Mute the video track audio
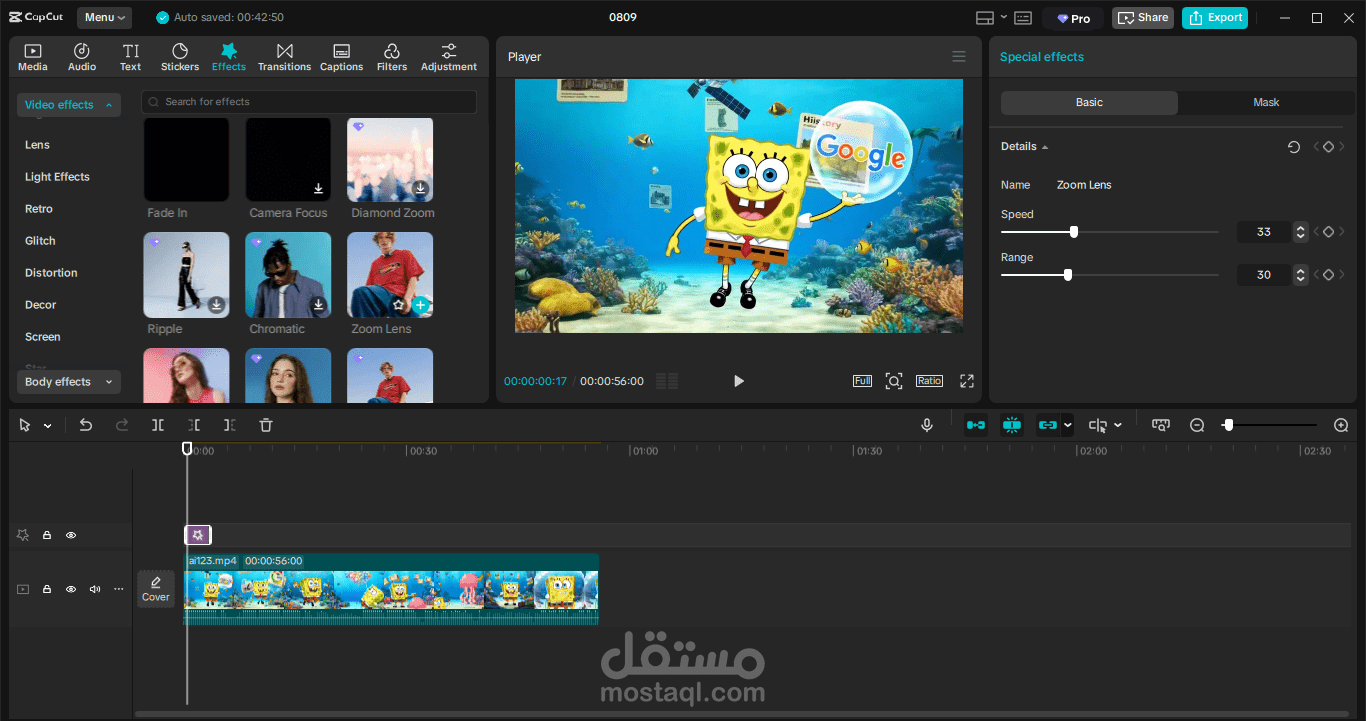Viewport: 1366px width, 721px height. click(x=95, y=590)
